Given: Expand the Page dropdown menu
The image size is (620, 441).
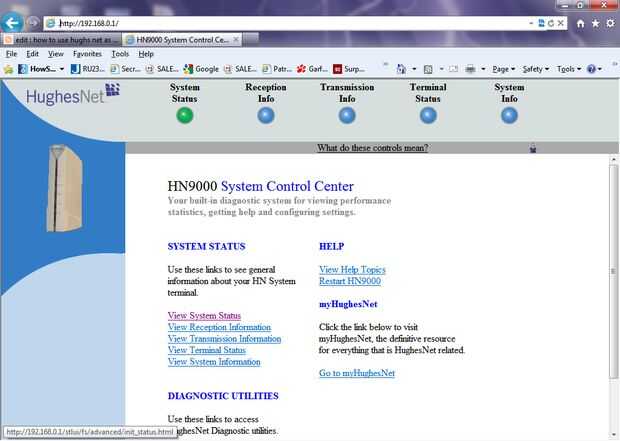Looking at the screenshot, I should click(503, 69).
